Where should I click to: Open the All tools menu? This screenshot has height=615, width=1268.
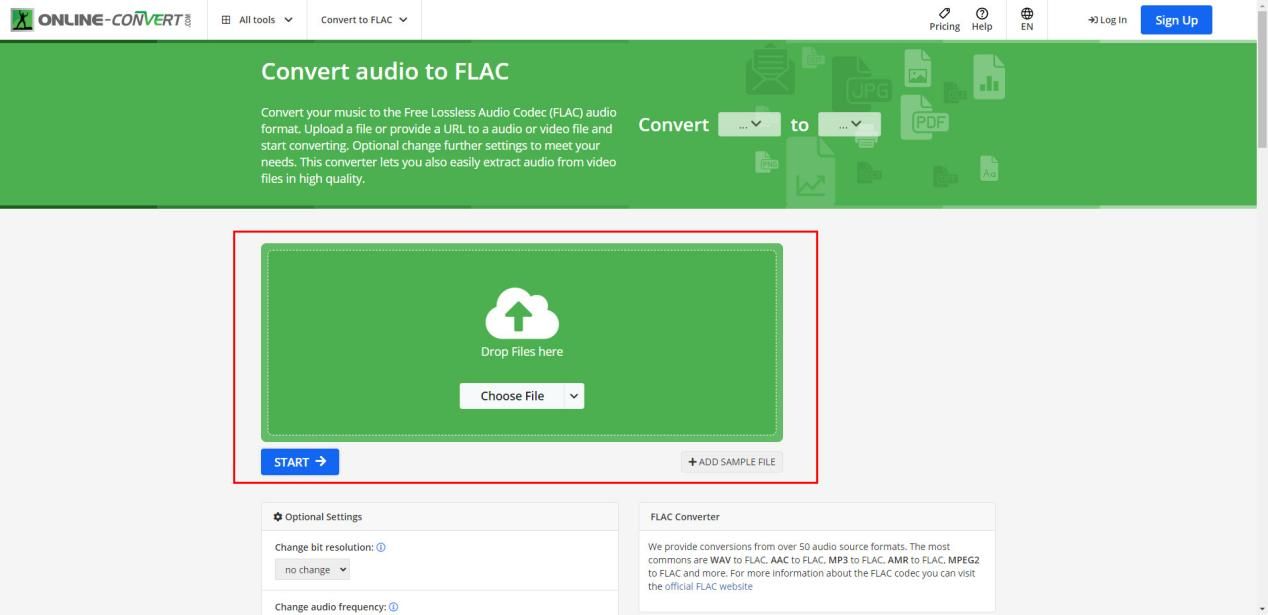coord(257,20)
